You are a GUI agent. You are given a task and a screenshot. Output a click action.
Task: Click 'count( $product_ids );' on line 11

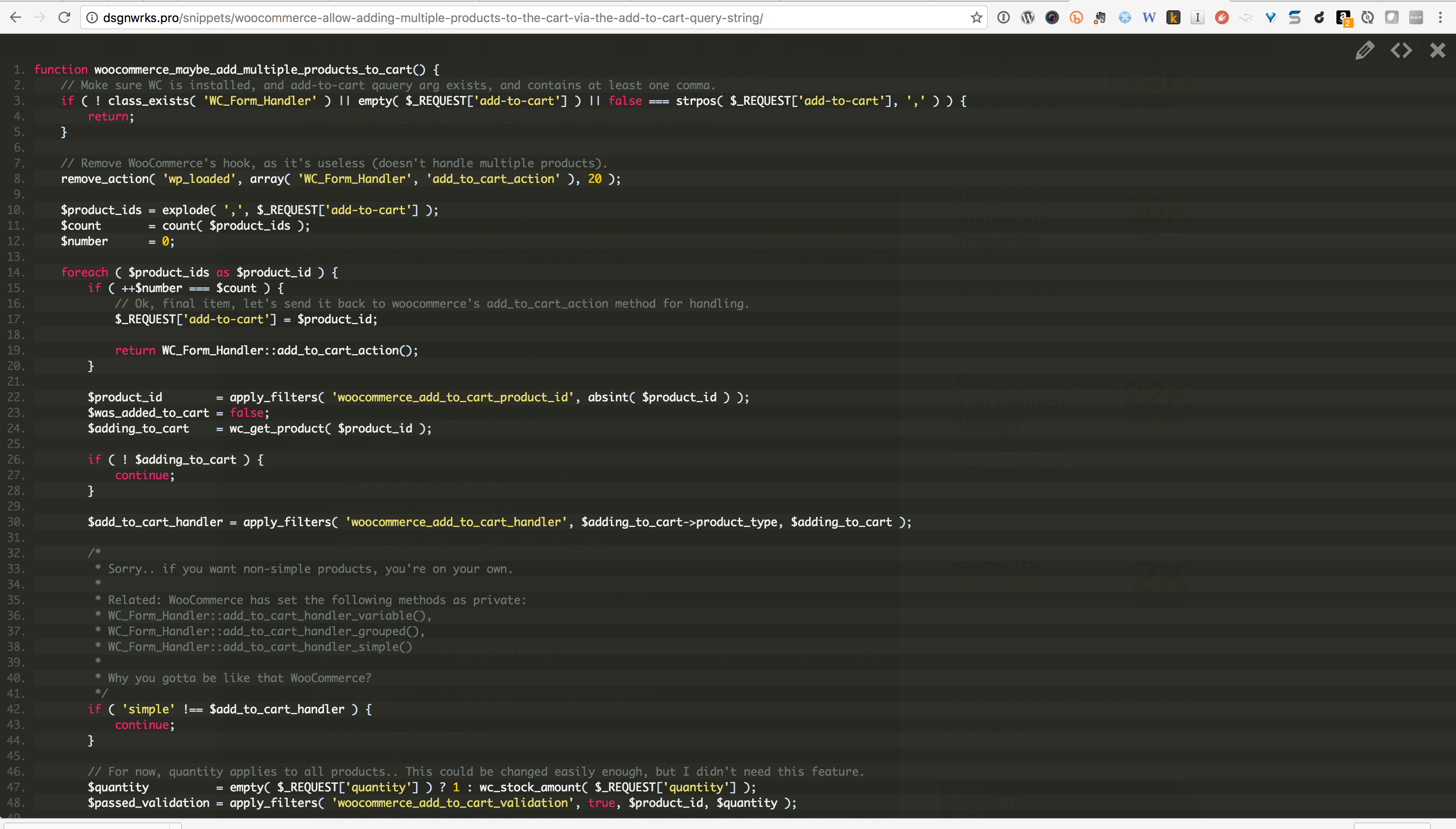click(236, 225)
